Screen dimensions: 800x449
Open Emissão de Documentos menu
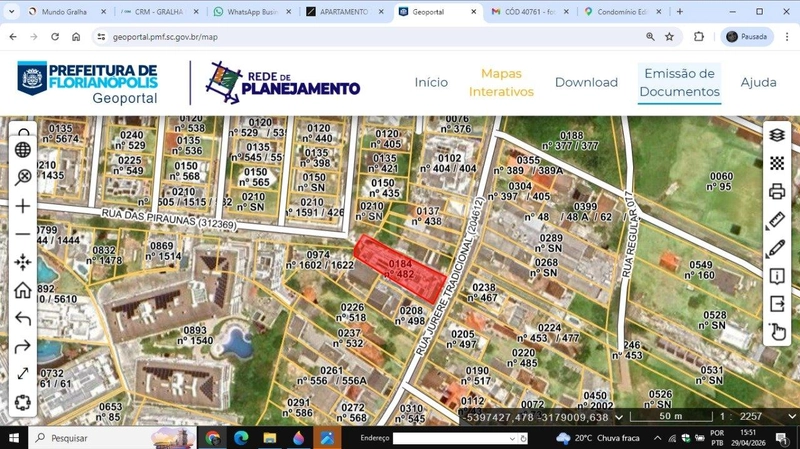[680, 83]
